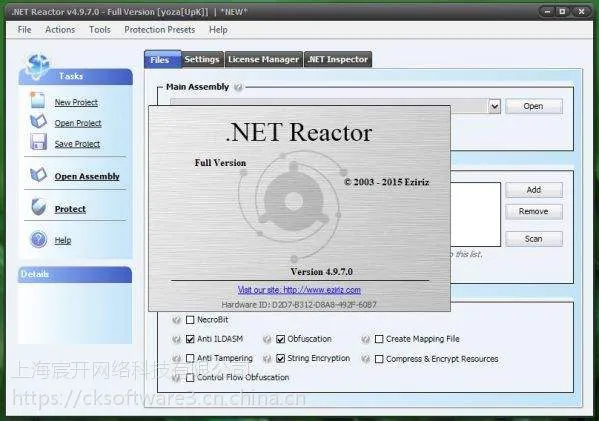Click help icon beside Anti ILDASM
599x421 pixels.
[176, 339]
